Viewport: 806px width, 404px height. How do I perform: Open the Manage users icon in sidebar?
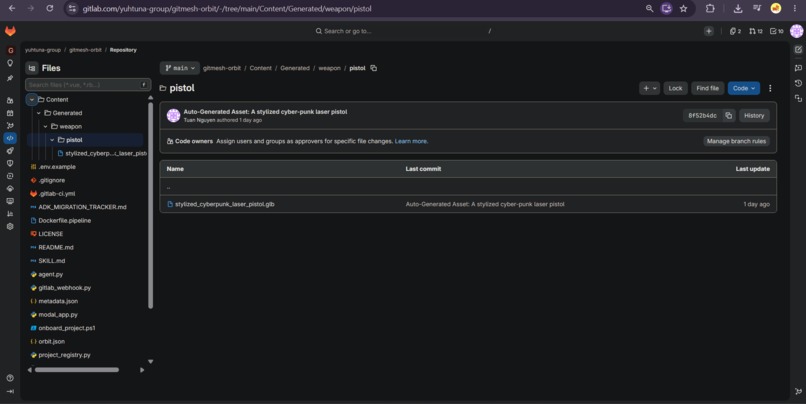10,101
